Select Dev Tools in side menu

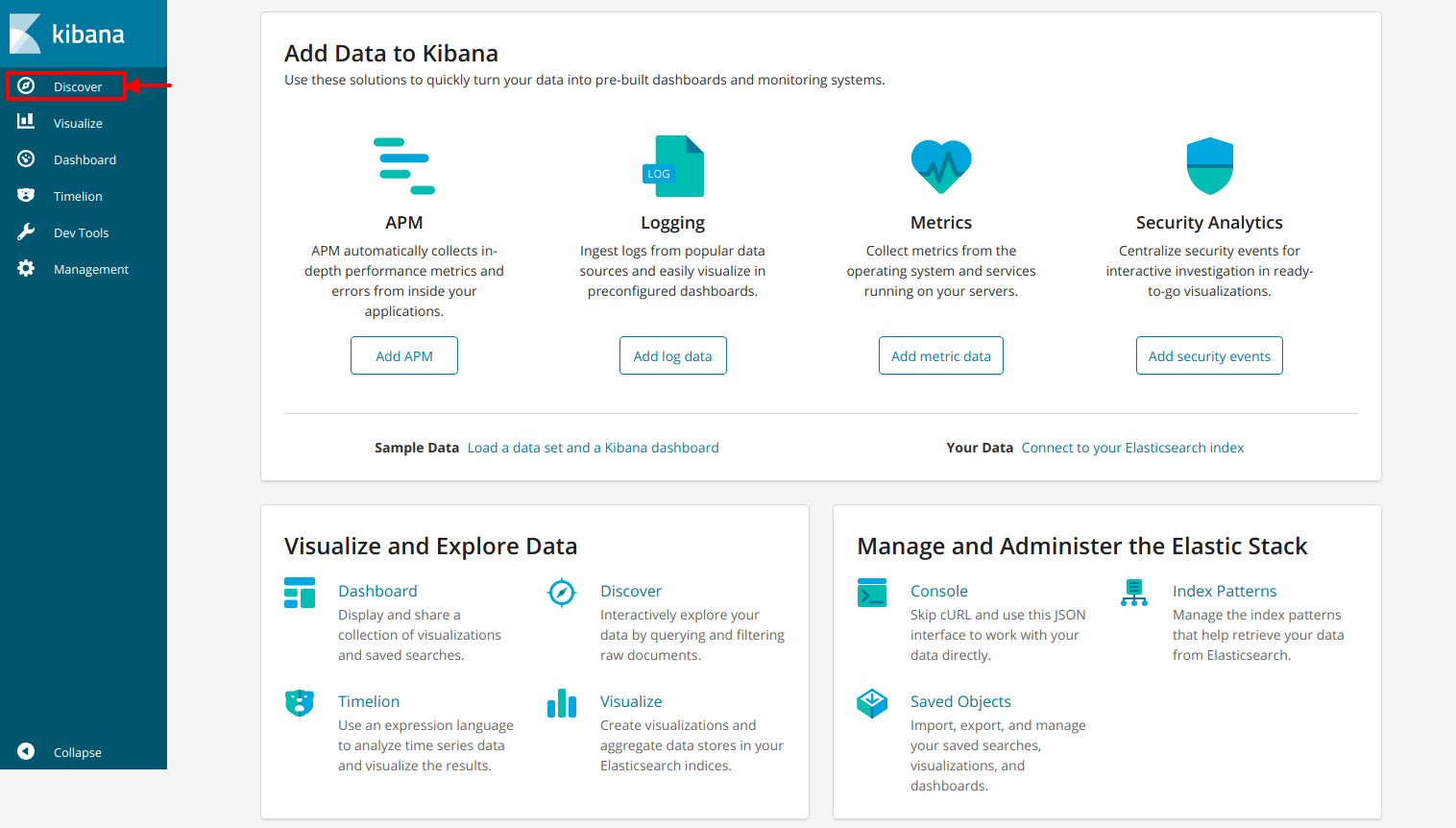click(81, 232)
